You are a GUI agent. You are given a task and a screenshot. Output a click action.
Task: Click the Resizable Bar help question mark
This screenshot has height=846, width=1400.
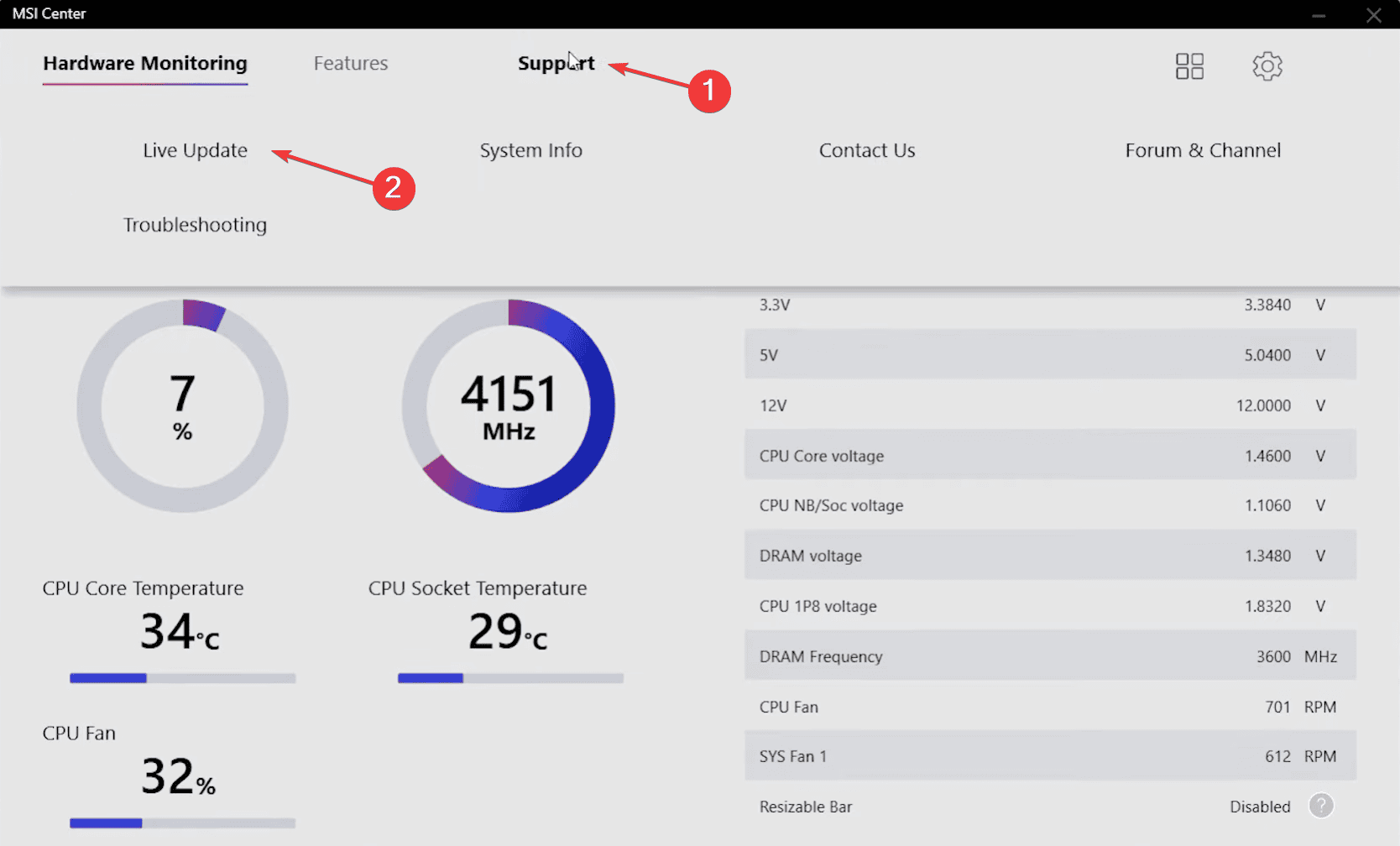pyautogui.click(x=1321, y=806)
